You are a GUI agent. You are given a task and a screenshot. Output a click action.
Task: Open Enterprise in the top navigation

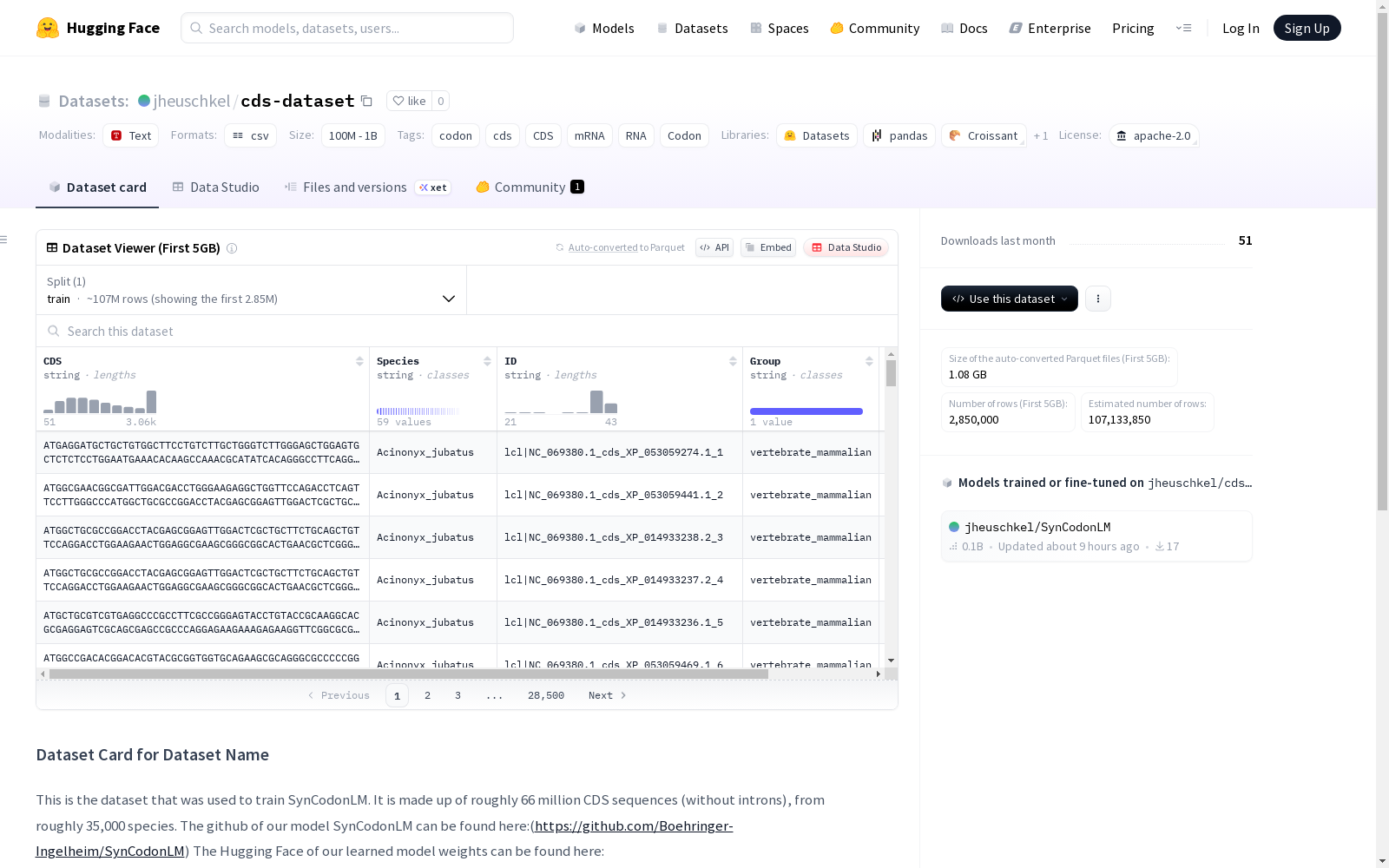pos(1050,28)
